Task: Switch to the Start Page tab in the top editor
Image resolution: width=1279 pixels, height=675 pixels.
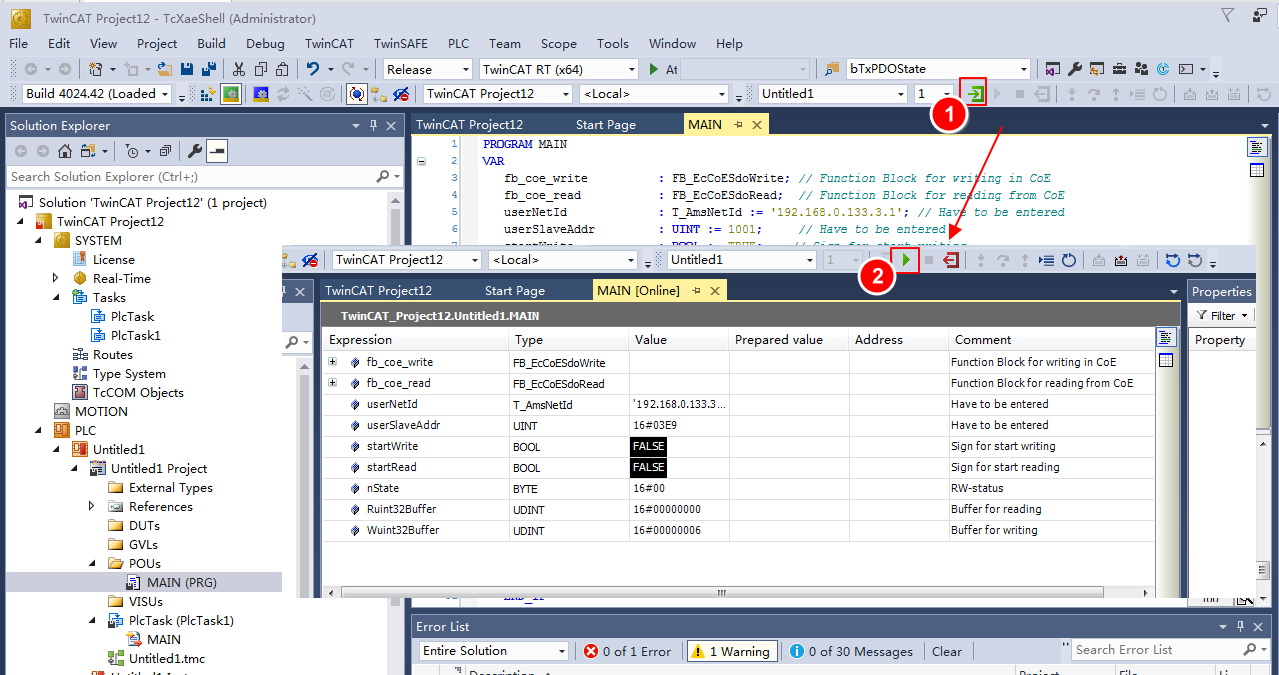Action: [x=605, y=125]
